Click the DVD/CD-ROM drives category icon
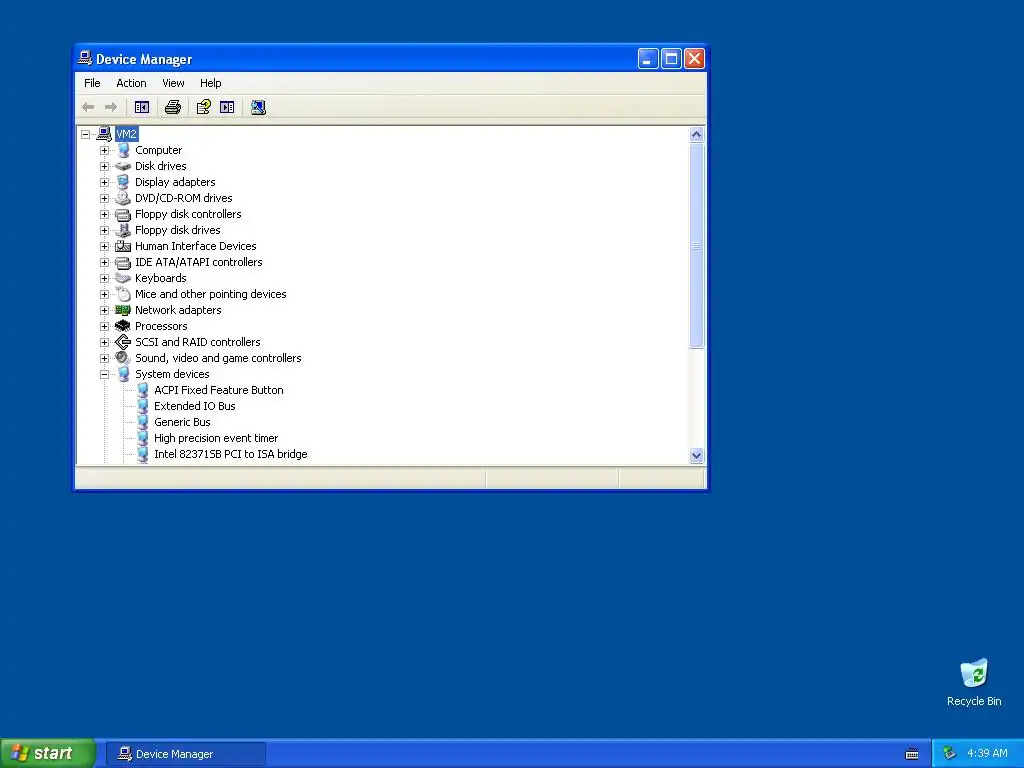Image resolution: width=1024 pixels, height=768 pixels. (x=123, y=198)
